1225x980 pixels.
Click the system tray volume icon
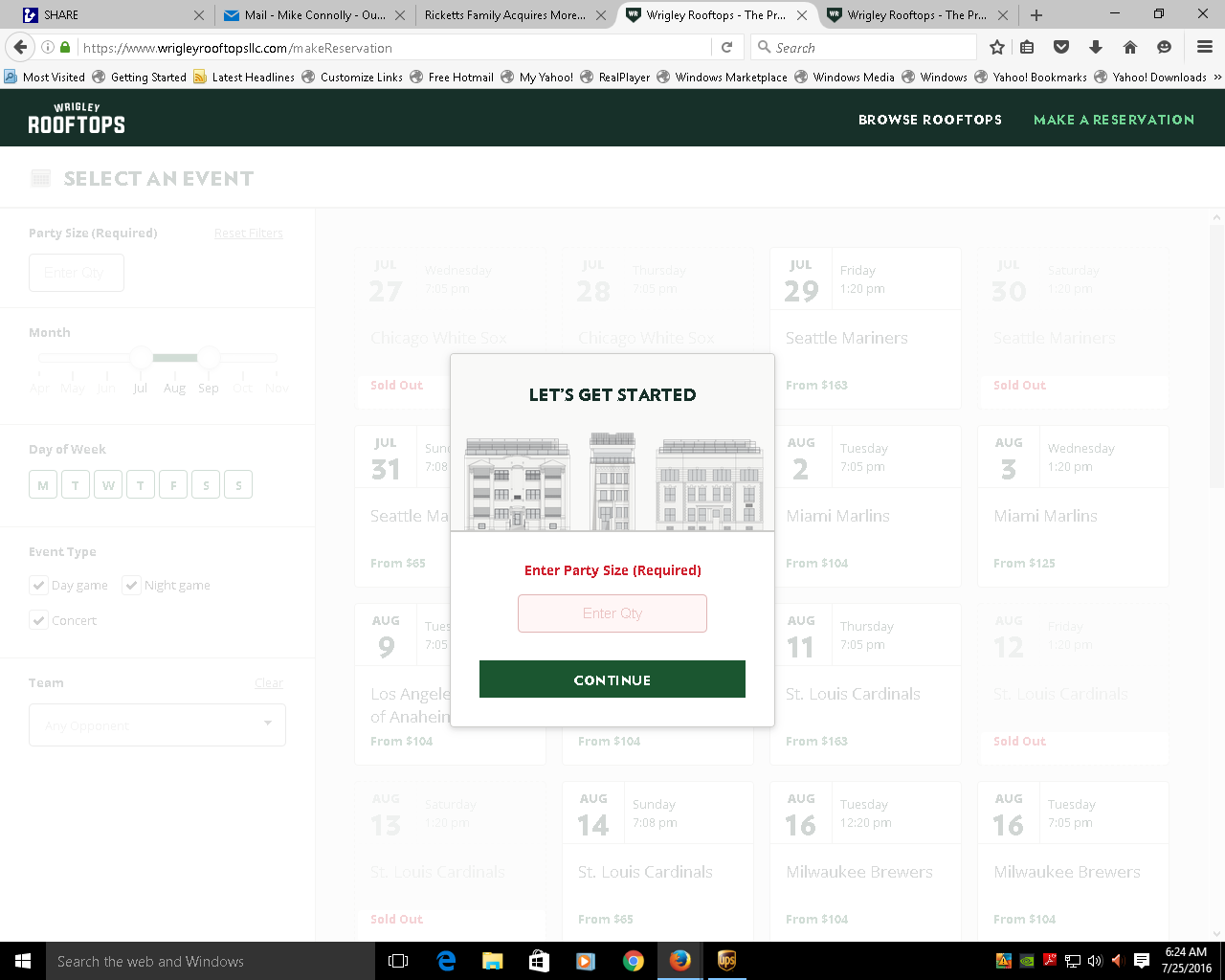pyautogui.click(x=1094, y=961)
